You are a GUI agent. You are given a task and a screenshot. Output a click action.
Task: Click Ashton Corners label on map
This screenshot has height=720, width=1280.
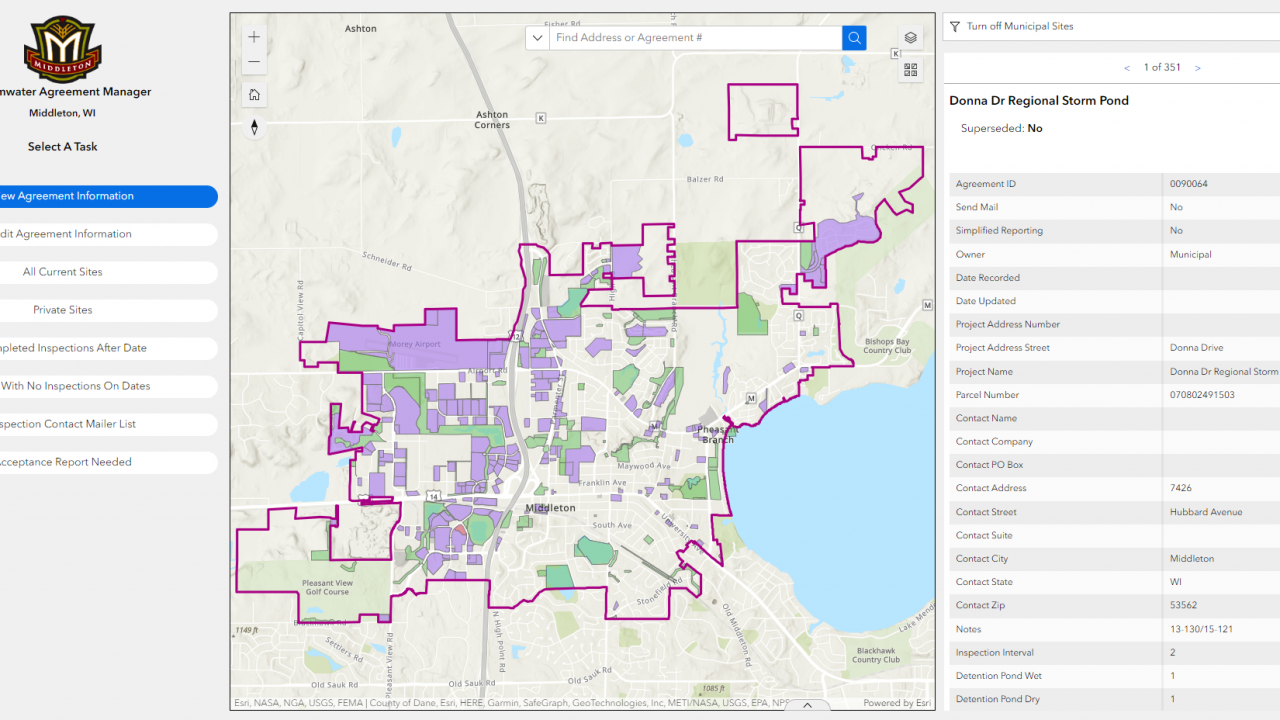pos(492,120)
